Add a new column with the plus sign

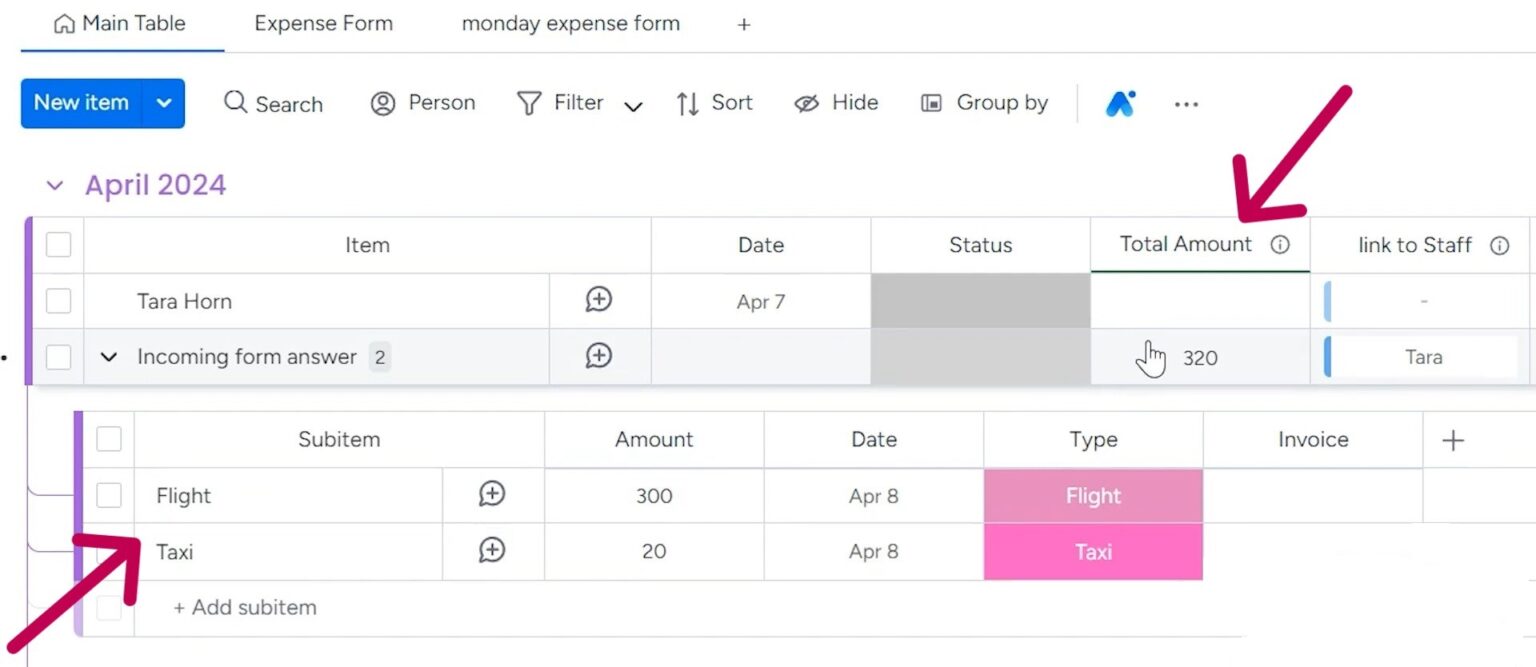point(1454,439)
